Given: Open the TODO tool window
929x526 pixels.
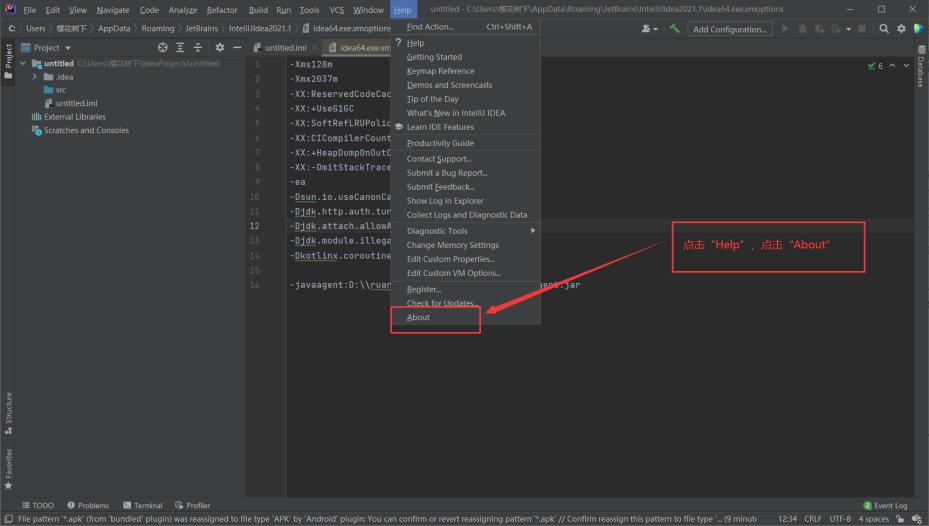Looking at the screenshot, I should coord(38,505).
